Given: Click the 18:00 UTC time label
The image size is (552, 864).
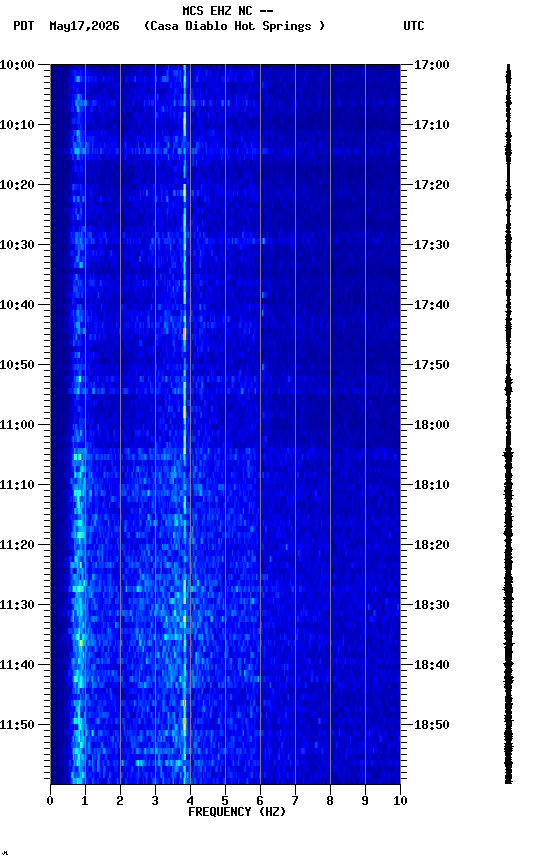Looking at the screenshot, I should tap(432, 425).
